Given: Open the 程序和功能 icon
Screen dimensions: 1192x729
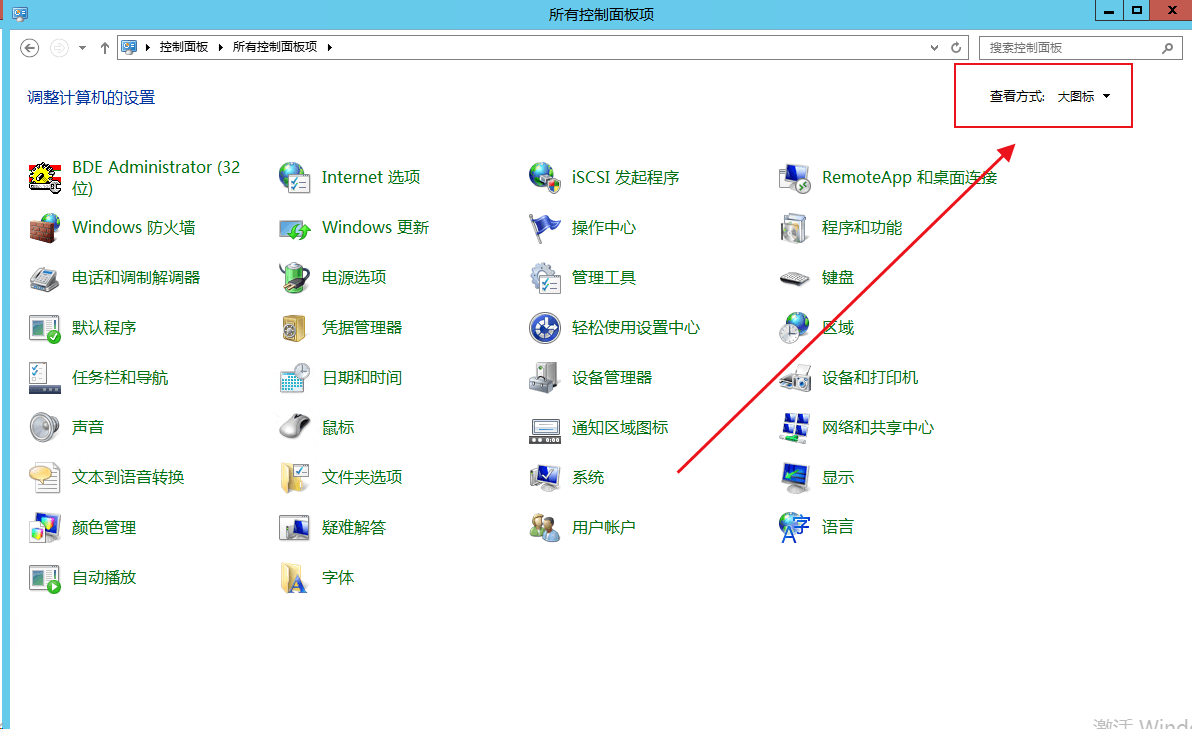Looking at the screenshot, I should (794, 227).
